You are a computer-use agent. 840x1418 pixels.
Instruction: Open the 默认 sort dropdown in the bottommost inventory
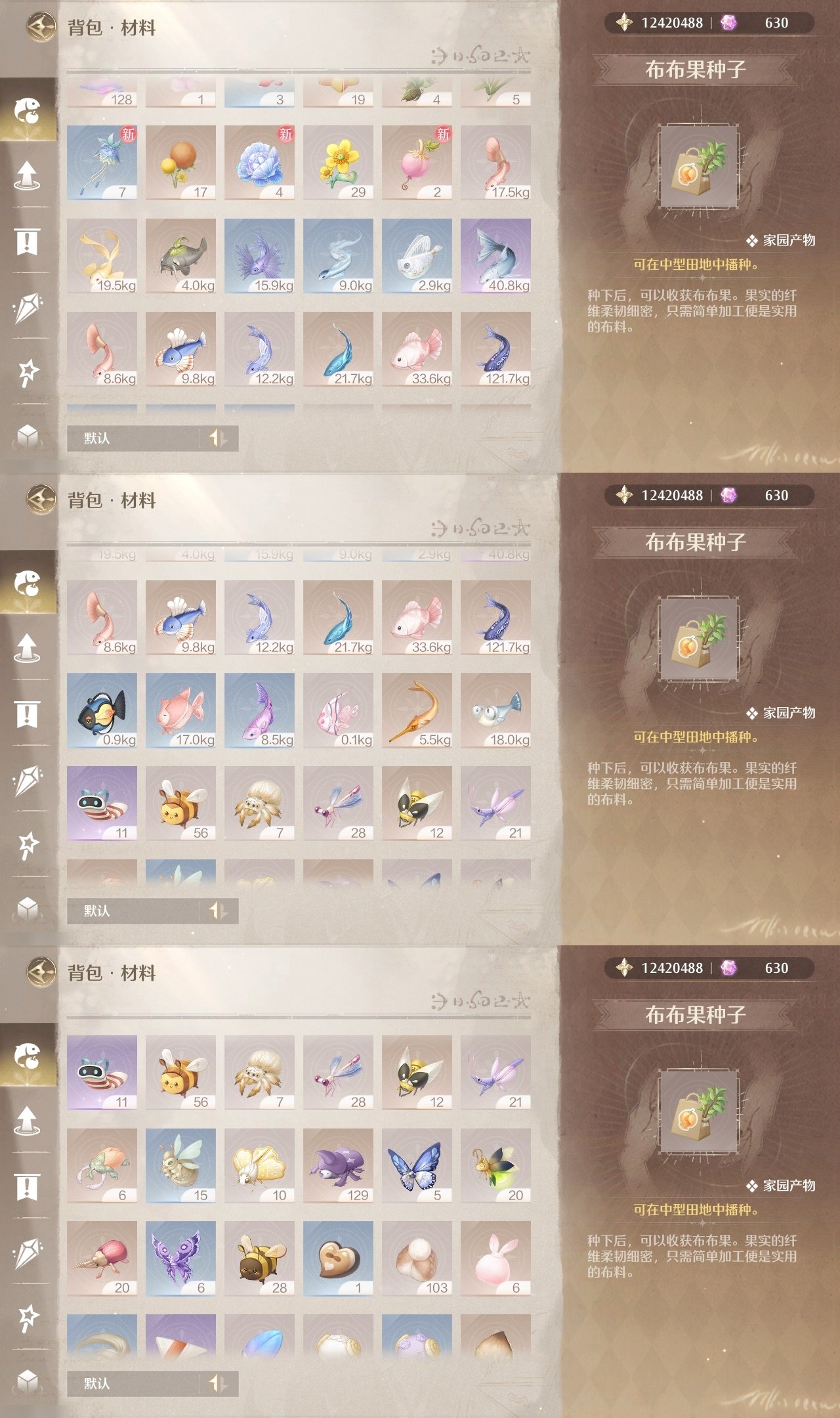pos(133,1383)
